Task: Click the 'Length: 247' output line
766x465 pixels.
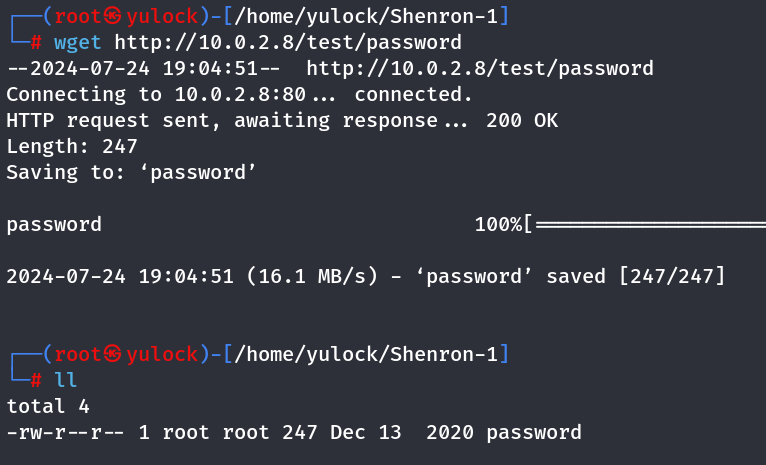Action: tap(72, 146)
